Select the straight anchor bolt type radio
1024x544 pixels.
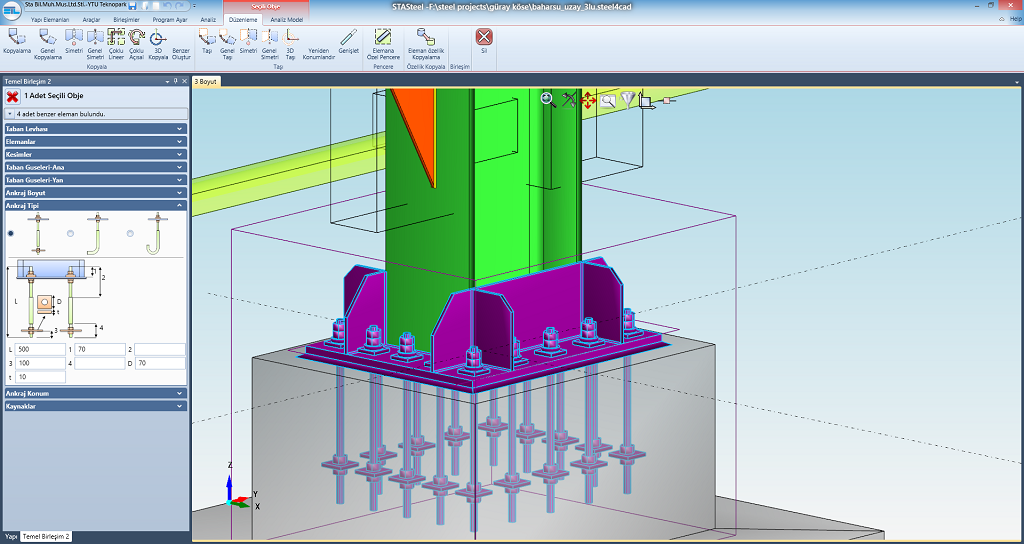11,233
